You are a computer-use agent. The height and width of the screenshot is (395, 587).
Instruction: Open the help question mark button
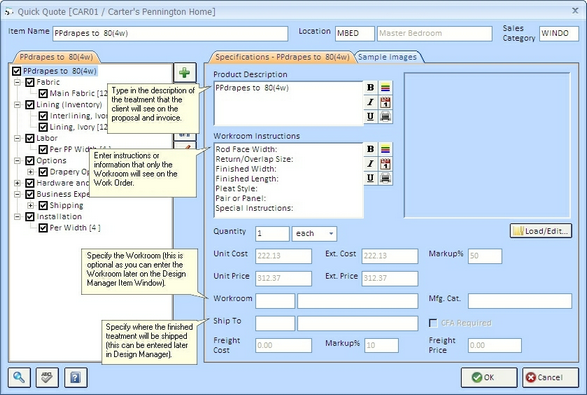coord(75,377)
